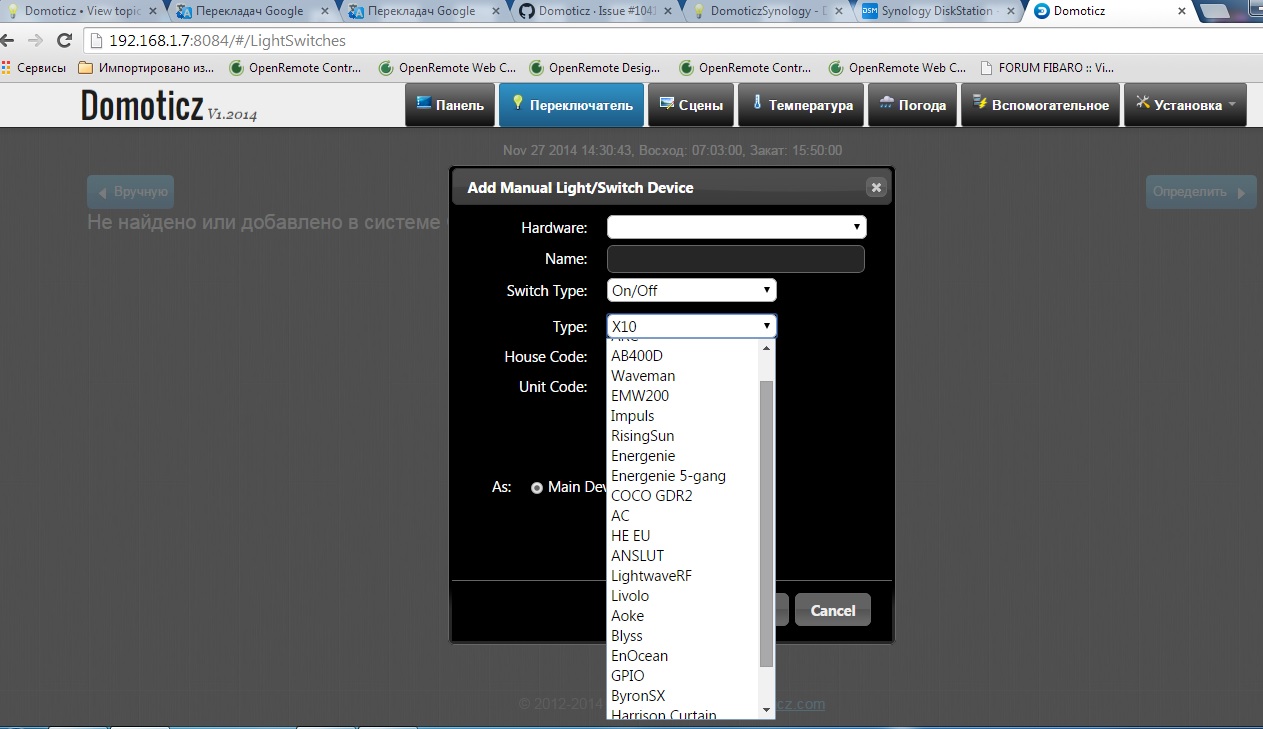Select the Main Device radio button

pos(538,488)
